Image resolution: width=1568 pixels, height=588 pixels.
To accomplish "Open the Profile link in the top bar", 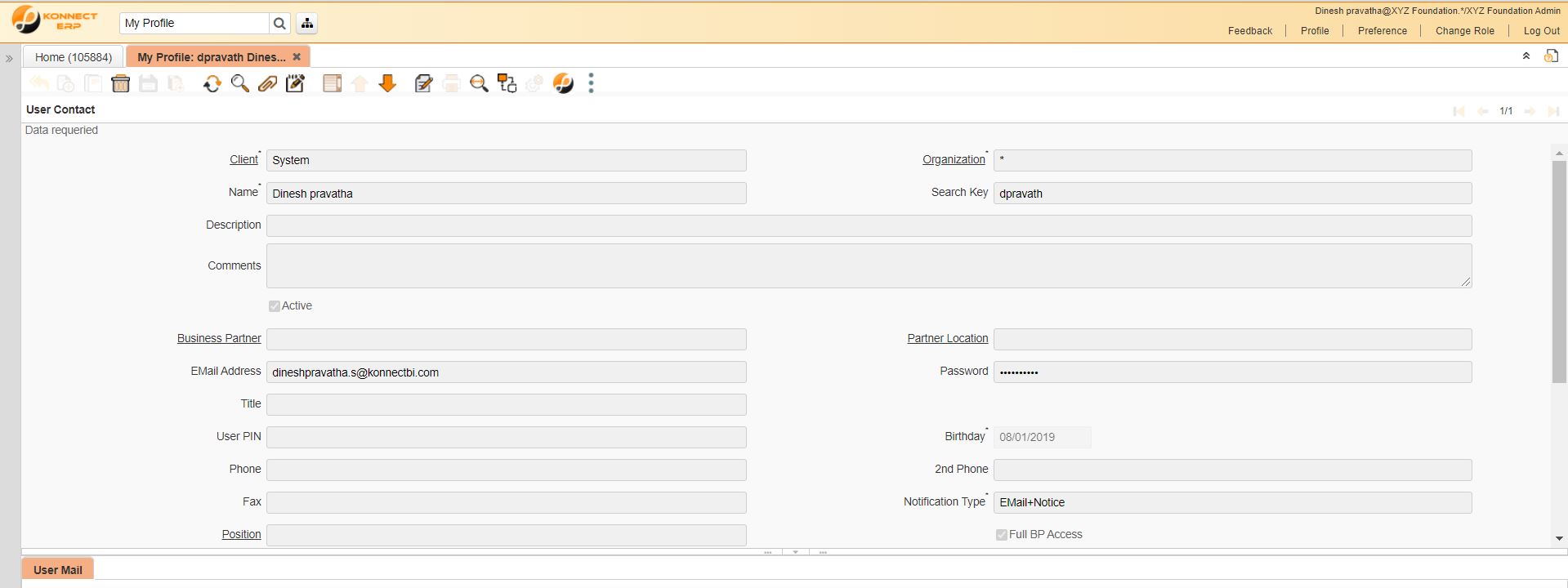I will [1315, 31].
